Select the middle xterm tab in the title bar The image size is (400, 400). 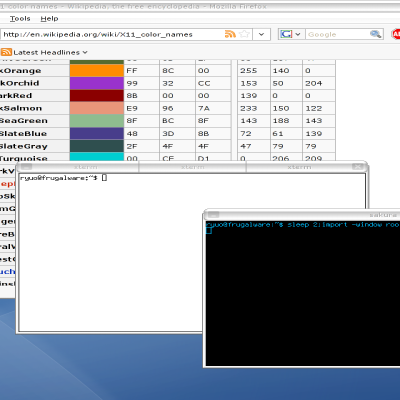pyautogui.click(x=192, y=167)
